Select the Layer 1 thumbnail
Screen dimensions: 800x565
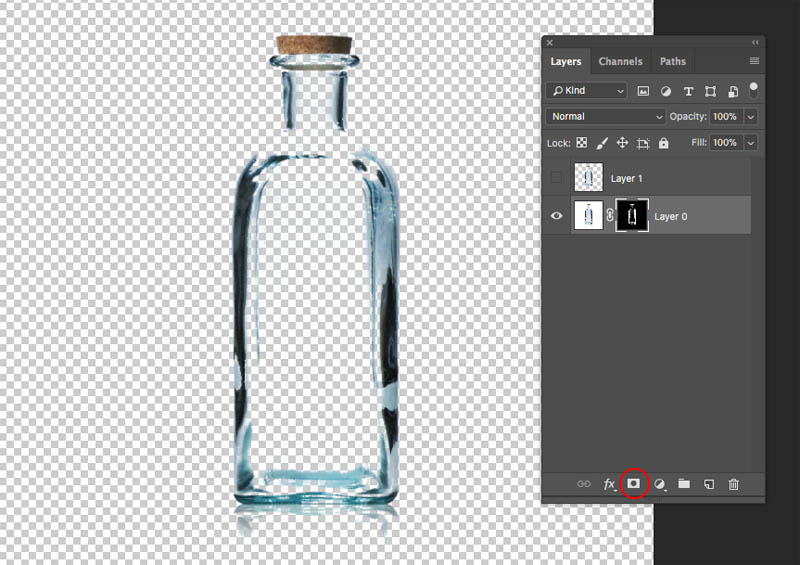pyautogui.click(x=588, y=177)
